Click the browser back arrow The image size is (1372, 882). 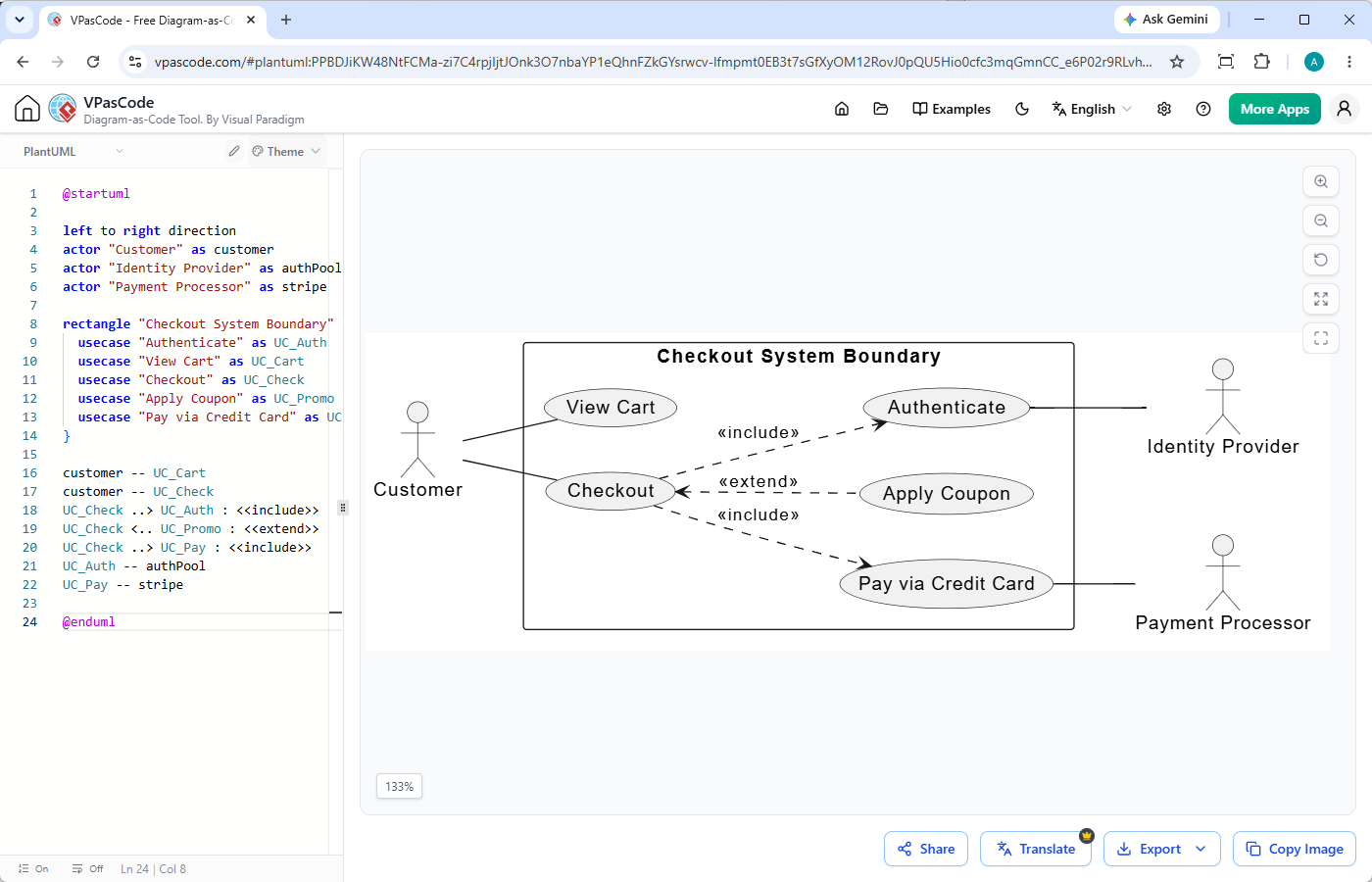pos(23,62)
